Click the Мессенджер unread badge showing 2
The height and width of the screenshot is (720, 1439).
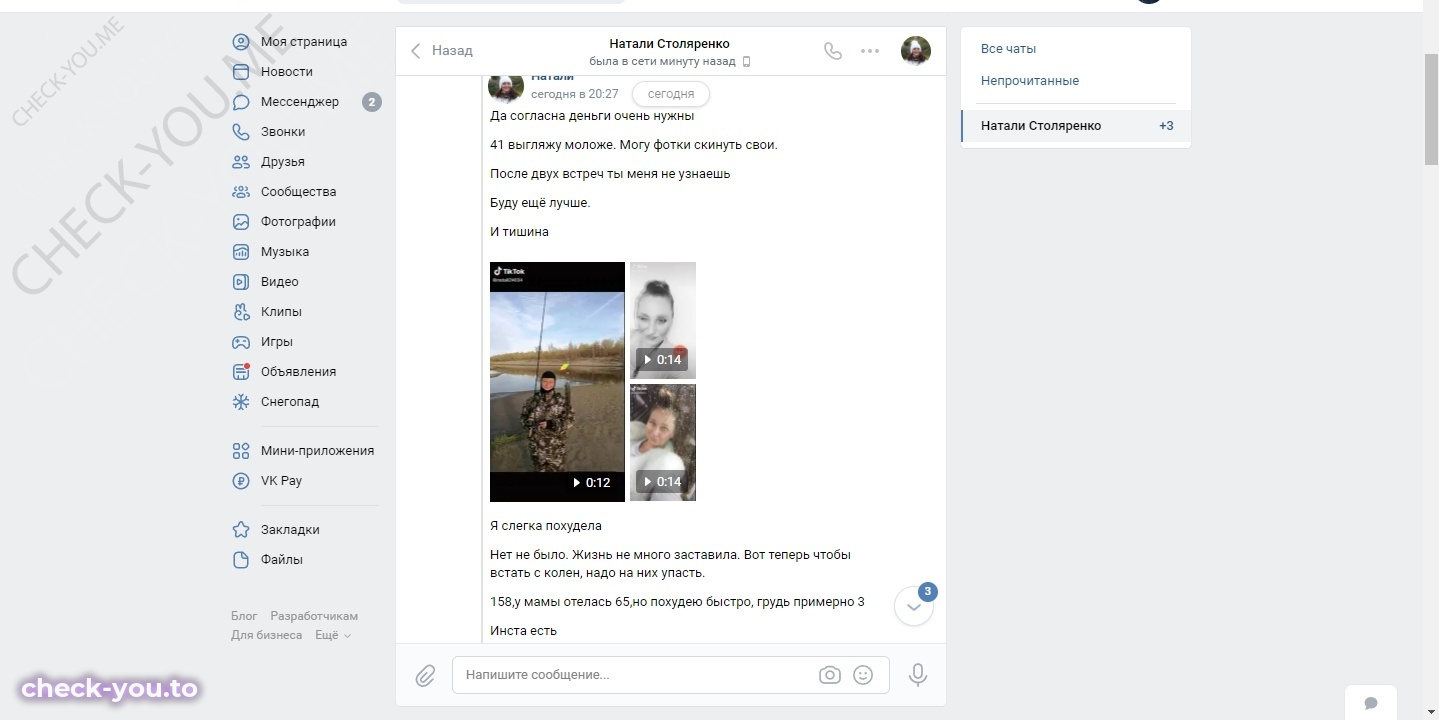372,102
